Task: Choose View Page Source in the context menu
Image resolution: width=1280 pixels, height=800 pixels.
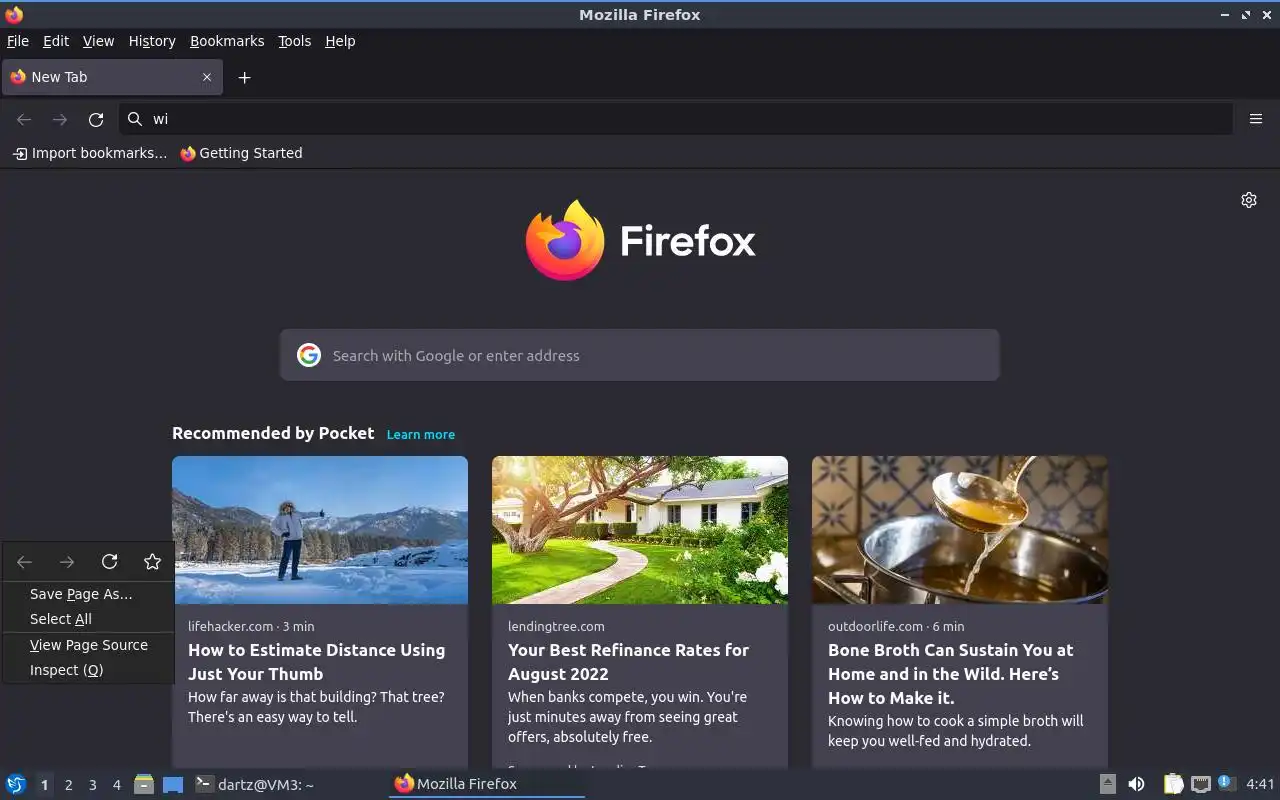Action: click(89, 645)
